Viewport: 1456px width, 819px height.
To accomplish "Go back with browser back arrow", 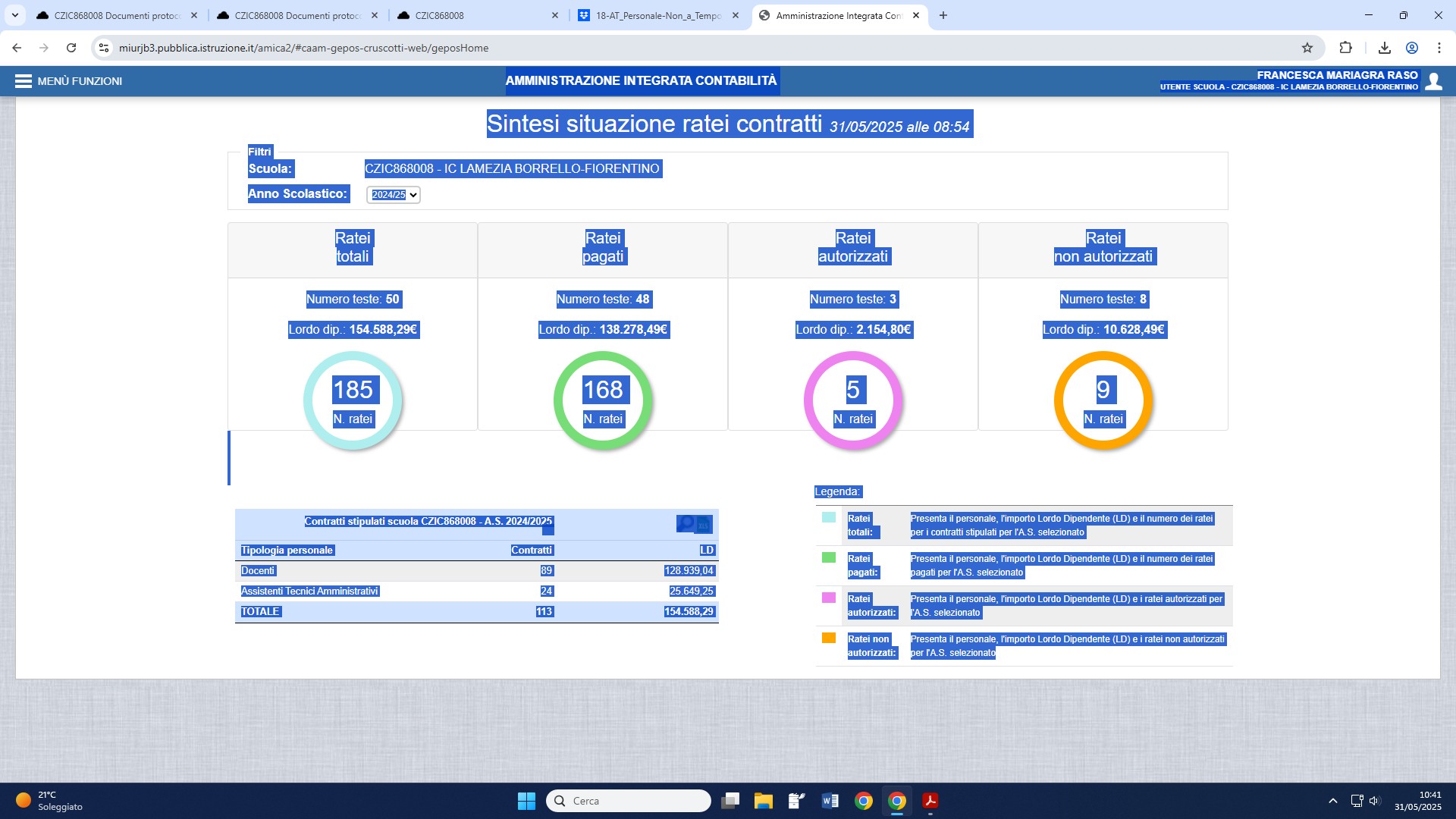I will point(17,48).
